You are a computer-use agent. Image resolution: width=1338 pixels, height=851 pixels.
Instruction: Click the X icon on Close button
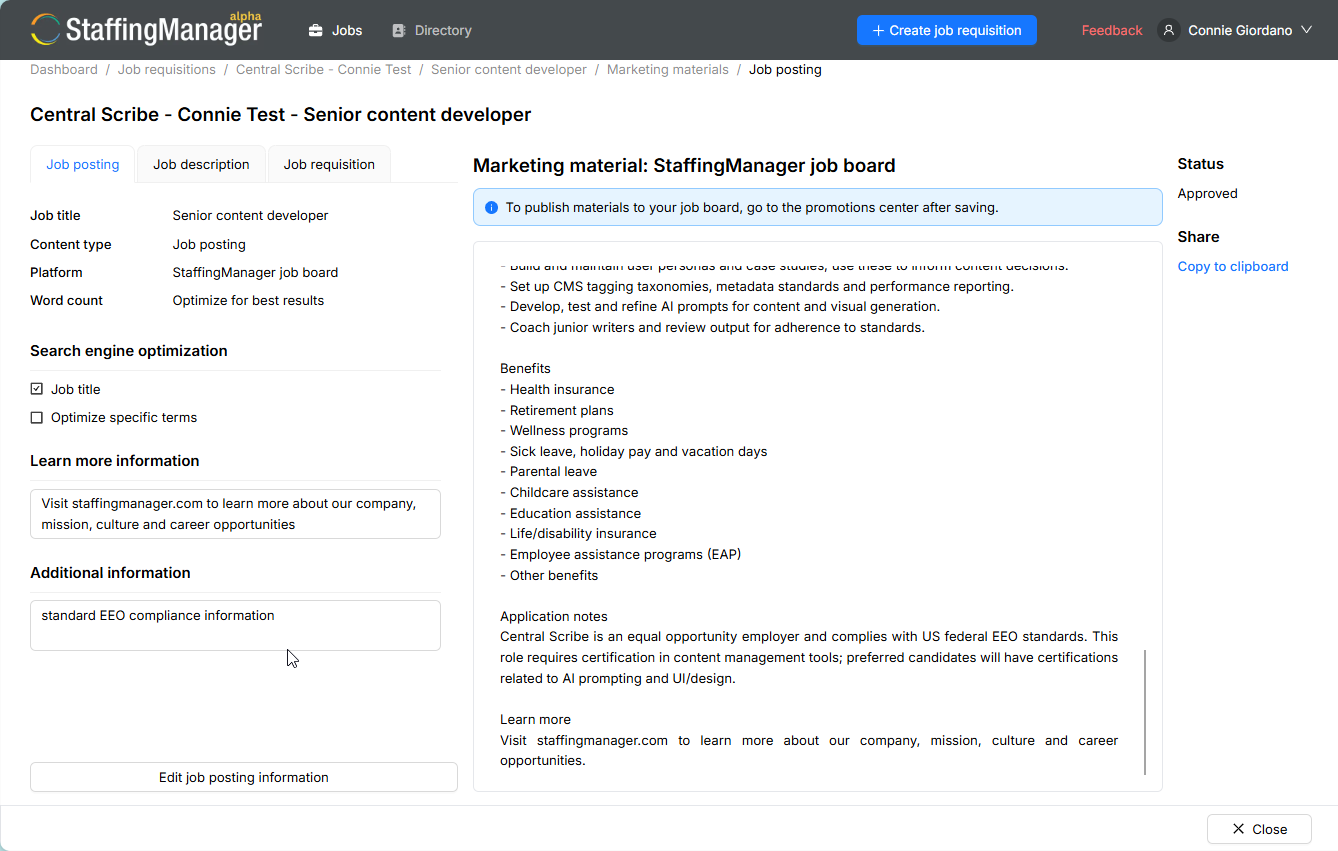(x=1238, y=829)
